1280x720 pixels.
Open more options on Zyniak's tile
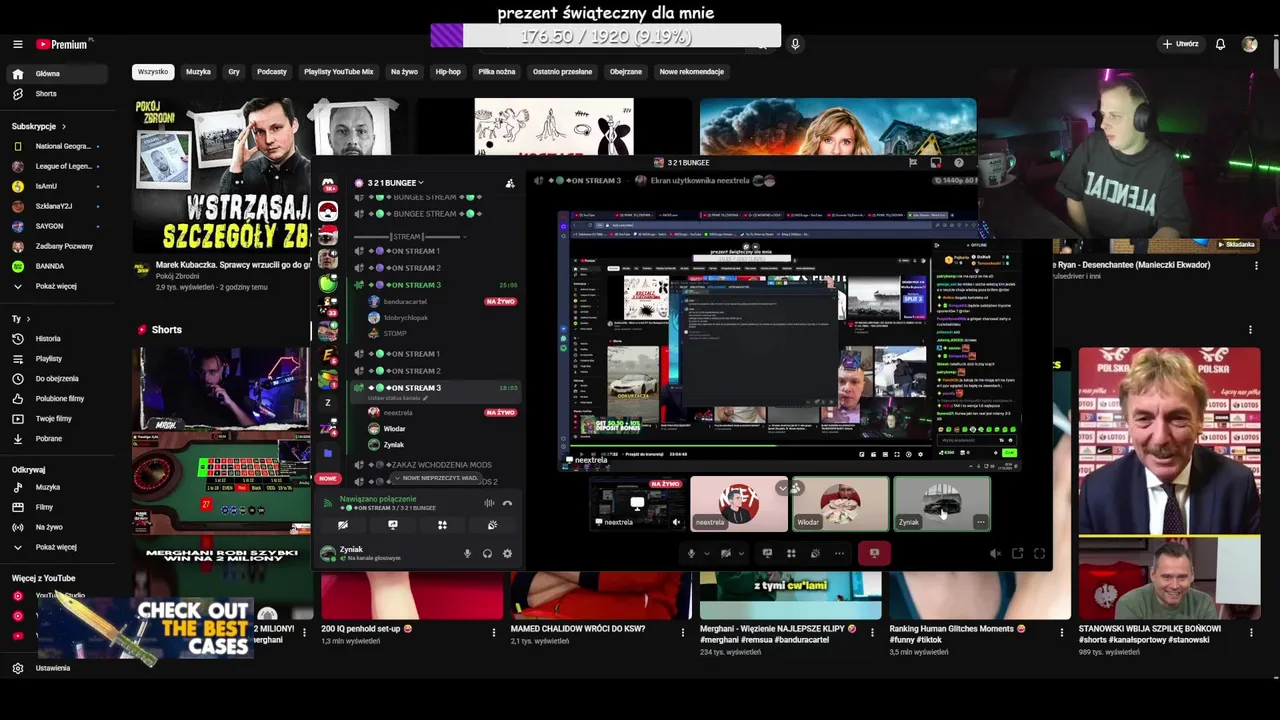click(x=981, y=522)
